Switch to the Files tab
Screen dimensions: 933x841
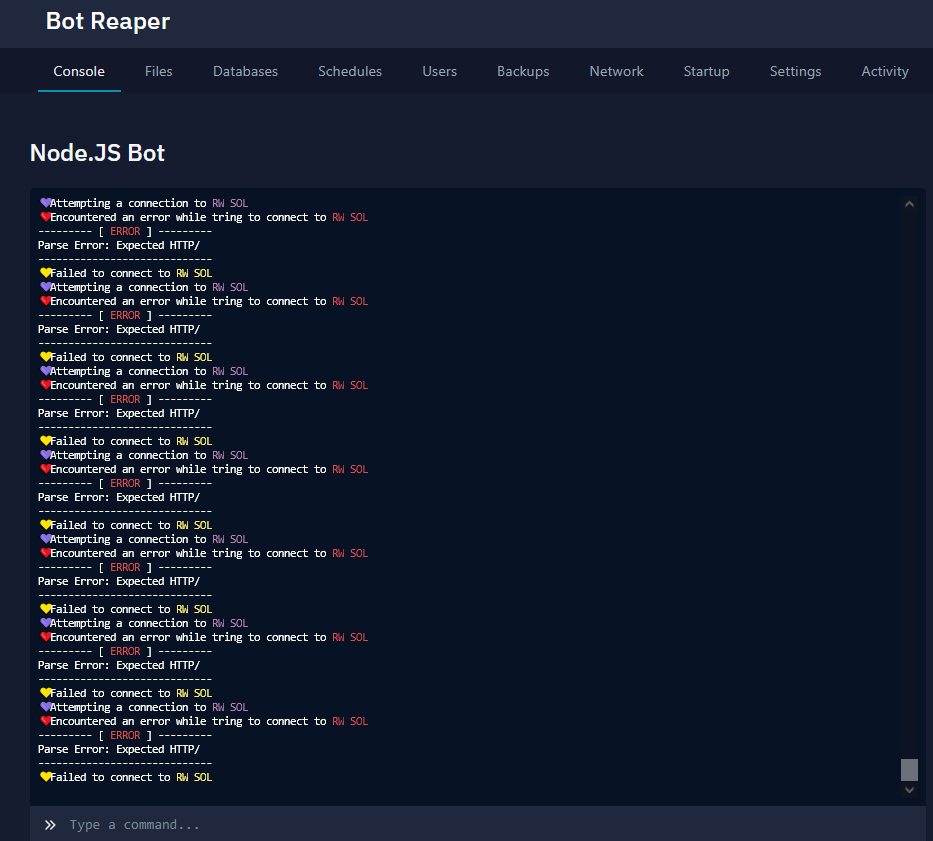(x=158, y=71)
